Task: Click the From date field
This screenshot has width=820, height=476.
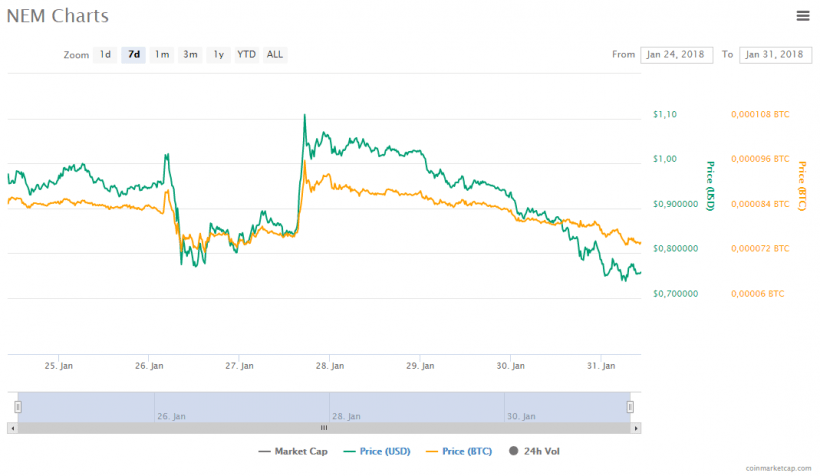Action: click(x=675, y=55)
